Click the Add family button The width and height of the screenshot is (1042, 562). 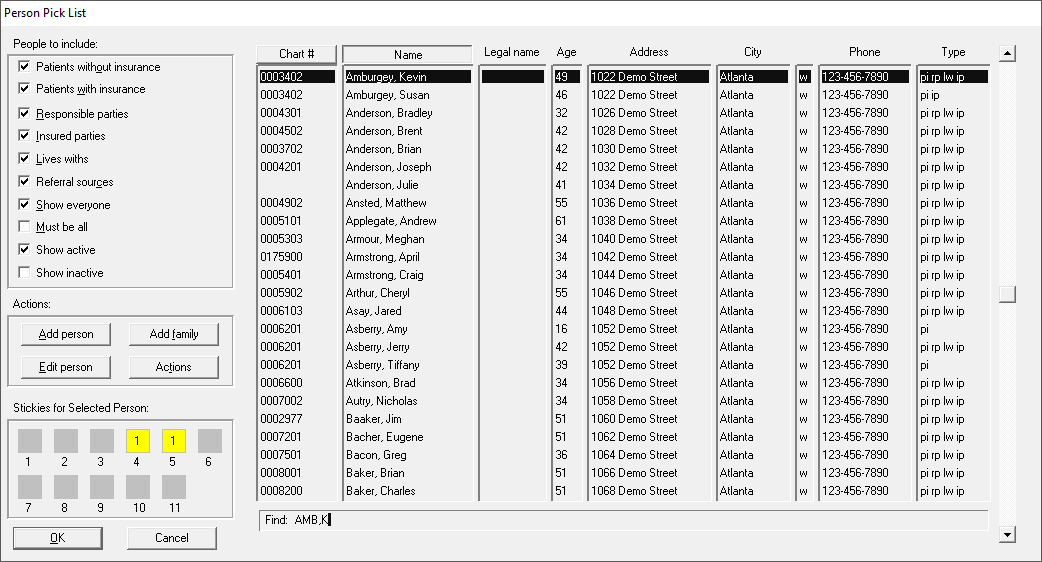[x=173, y=334]
